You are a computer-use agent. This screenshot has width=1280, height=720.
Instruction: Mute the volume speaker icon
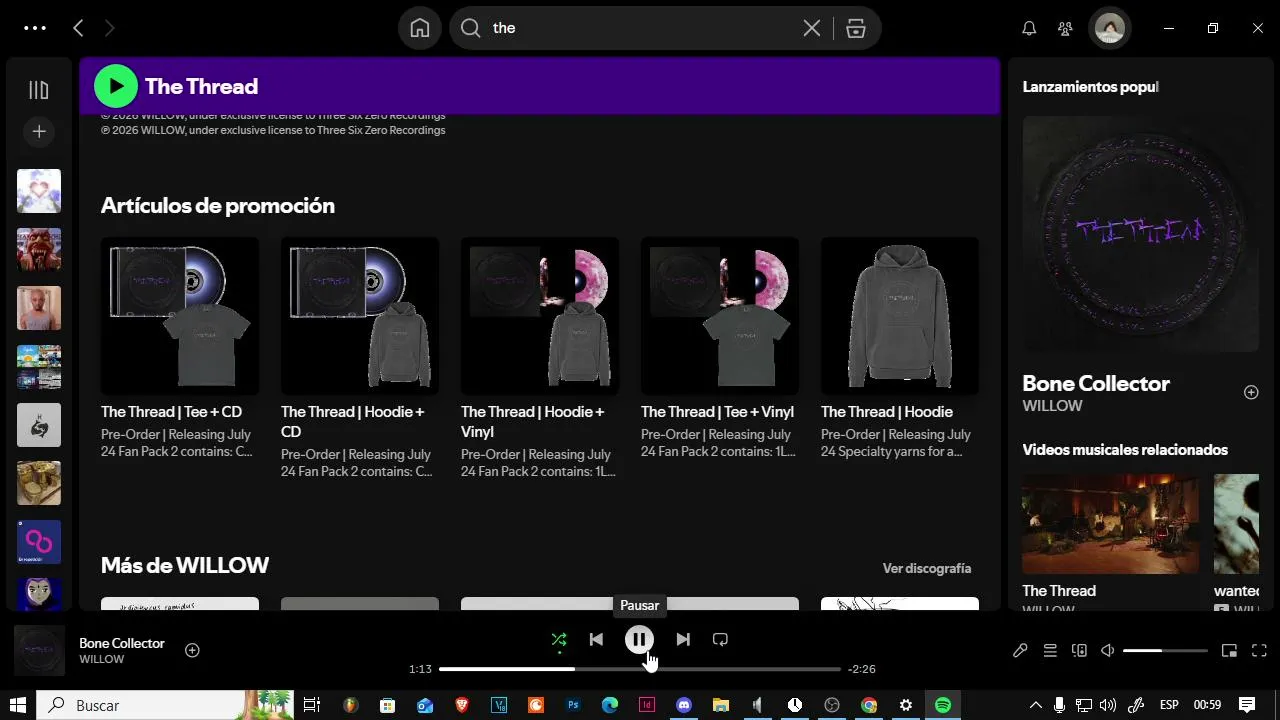tap(1108, 651)
